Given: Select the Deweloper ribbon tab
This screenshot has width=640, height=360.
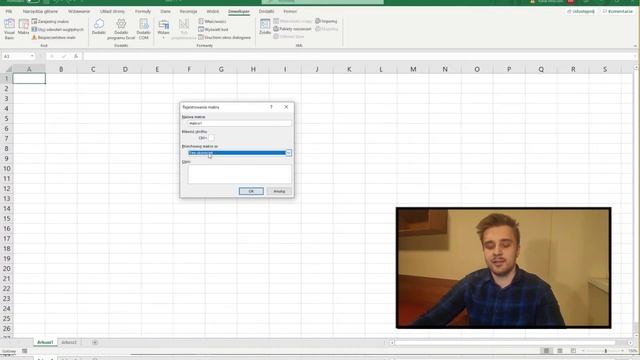Looking at the screenshot, I should point(239,11).
